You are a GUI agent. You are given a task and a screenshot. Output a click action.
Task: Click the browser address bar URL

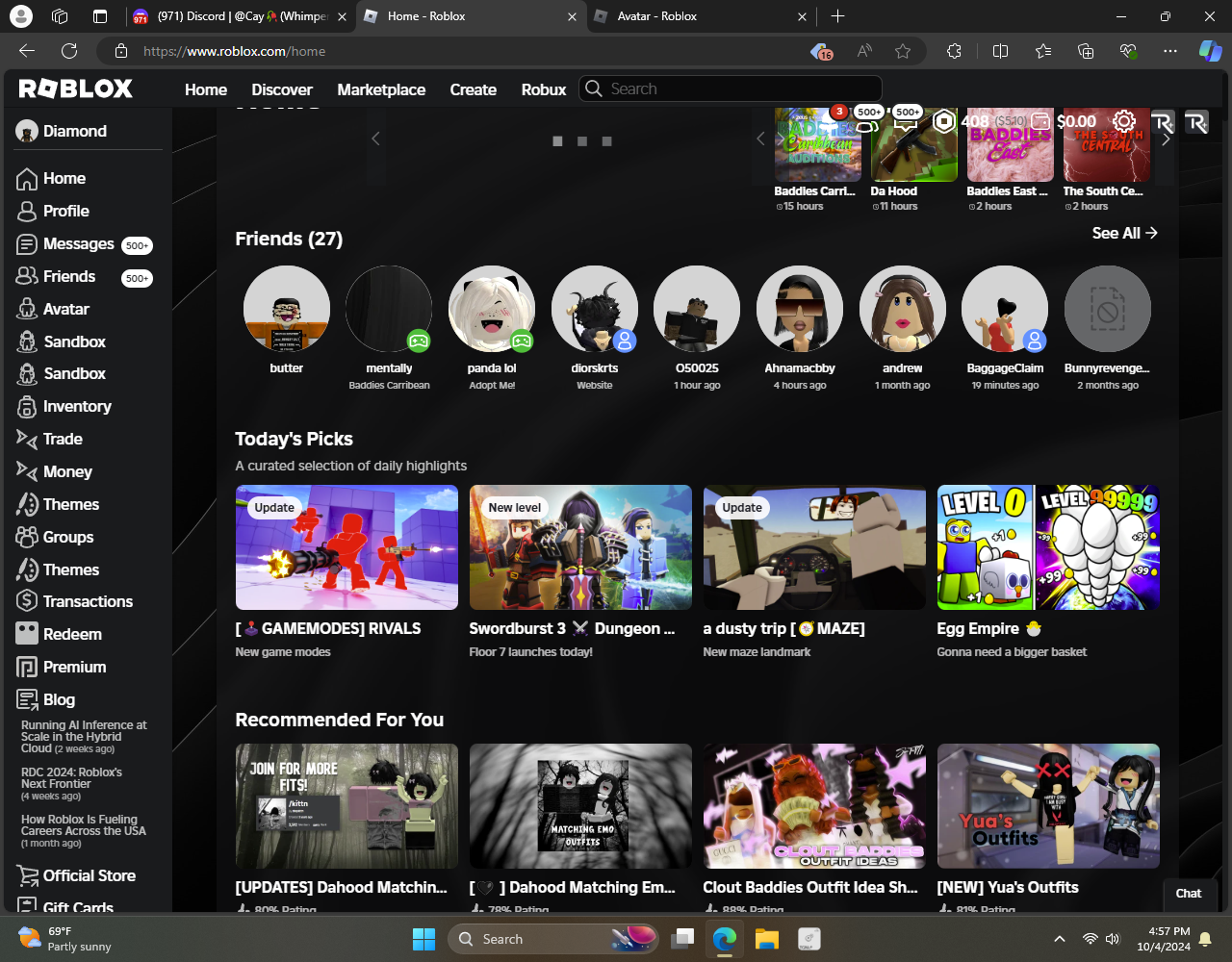click(235, 51)
